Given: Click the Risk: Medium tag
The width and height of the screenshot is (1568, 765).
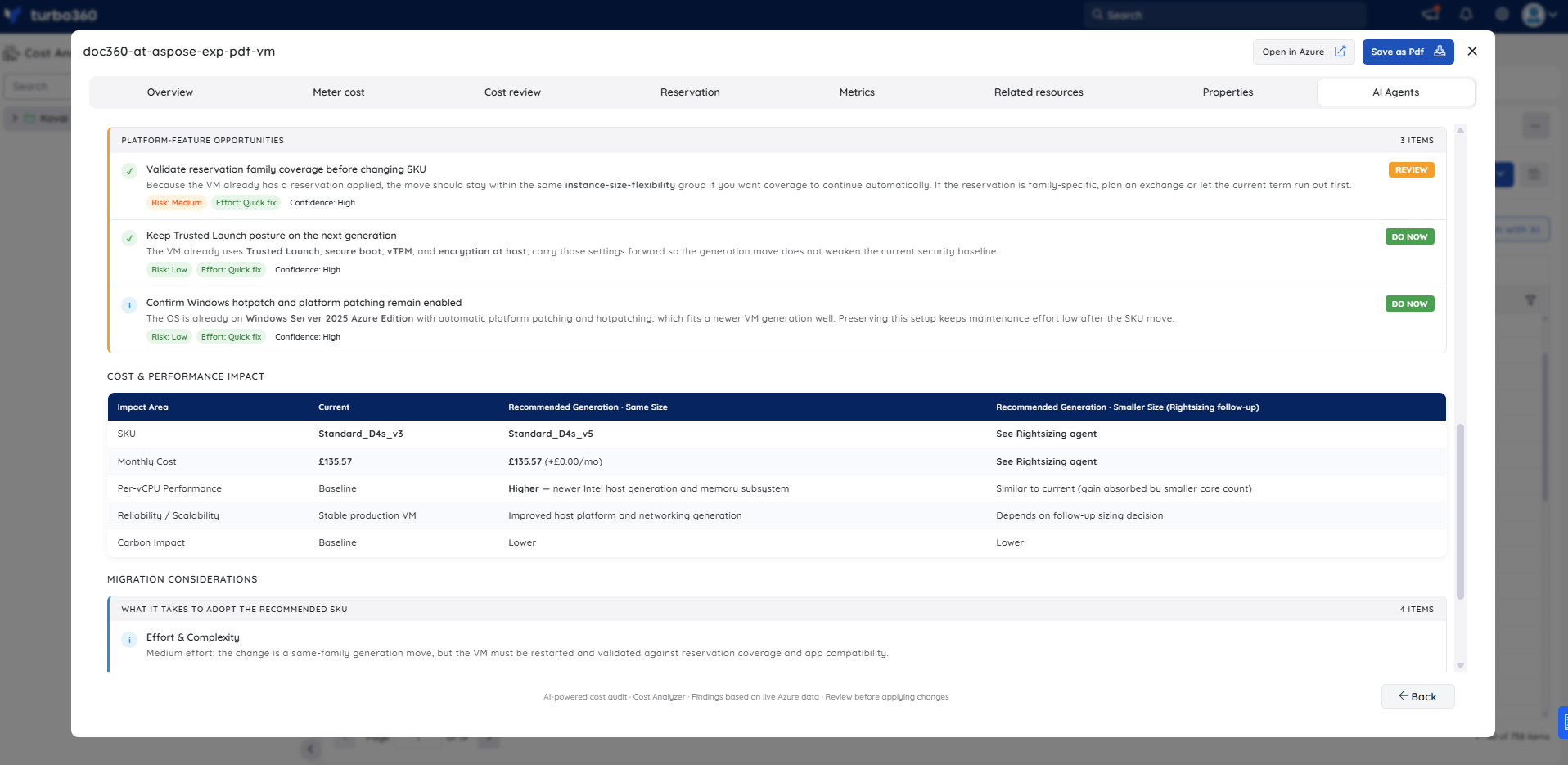Looking at the screenshot, I should click(177, 203).
